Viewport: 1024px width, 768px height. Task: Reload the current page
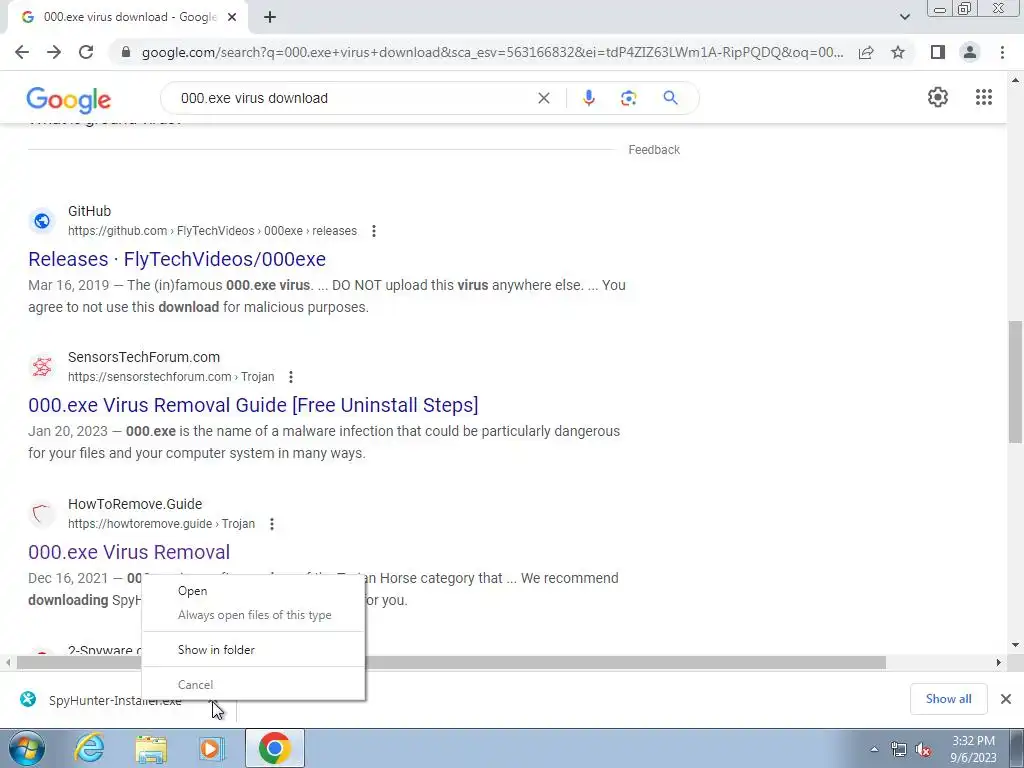coord(86,52)
